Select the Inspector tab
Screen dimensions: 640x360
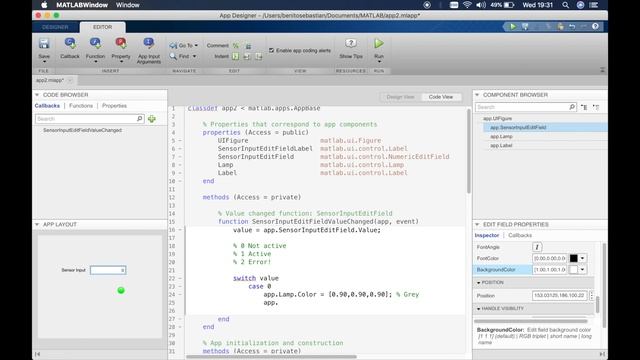487,236
